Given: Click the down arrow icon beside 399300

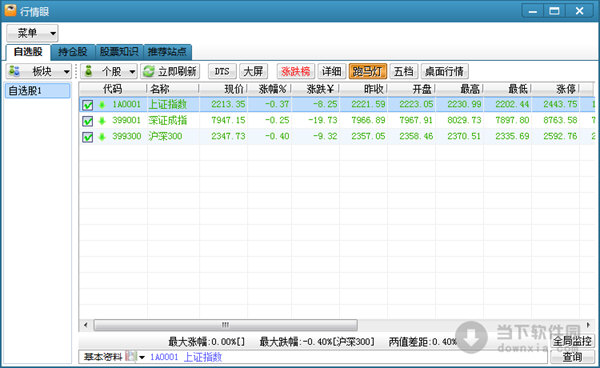Looking at the screenshot, I should [102, 137].
